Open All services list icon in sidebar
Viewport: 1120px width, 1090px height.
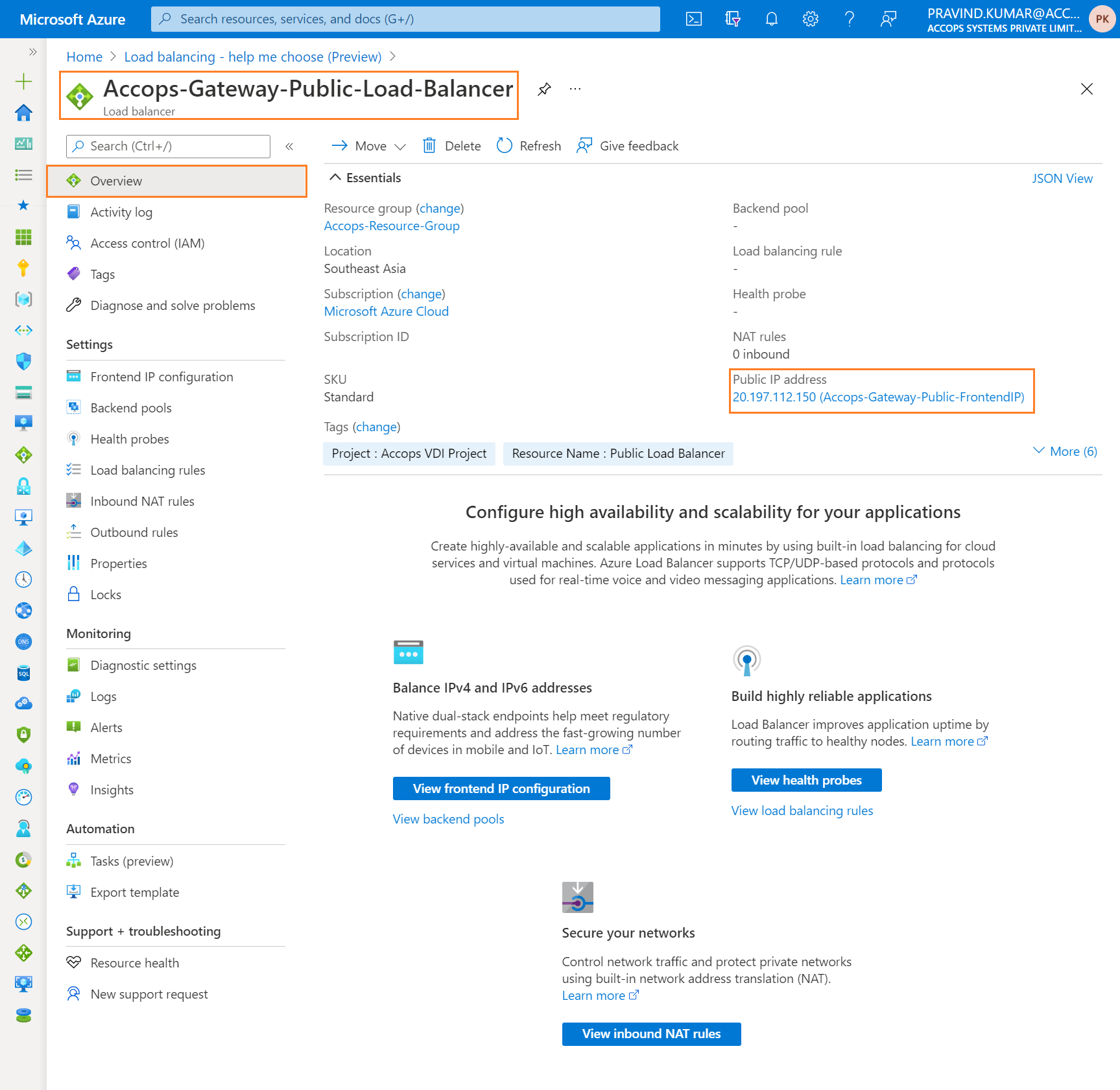click(x=23, y=174)
